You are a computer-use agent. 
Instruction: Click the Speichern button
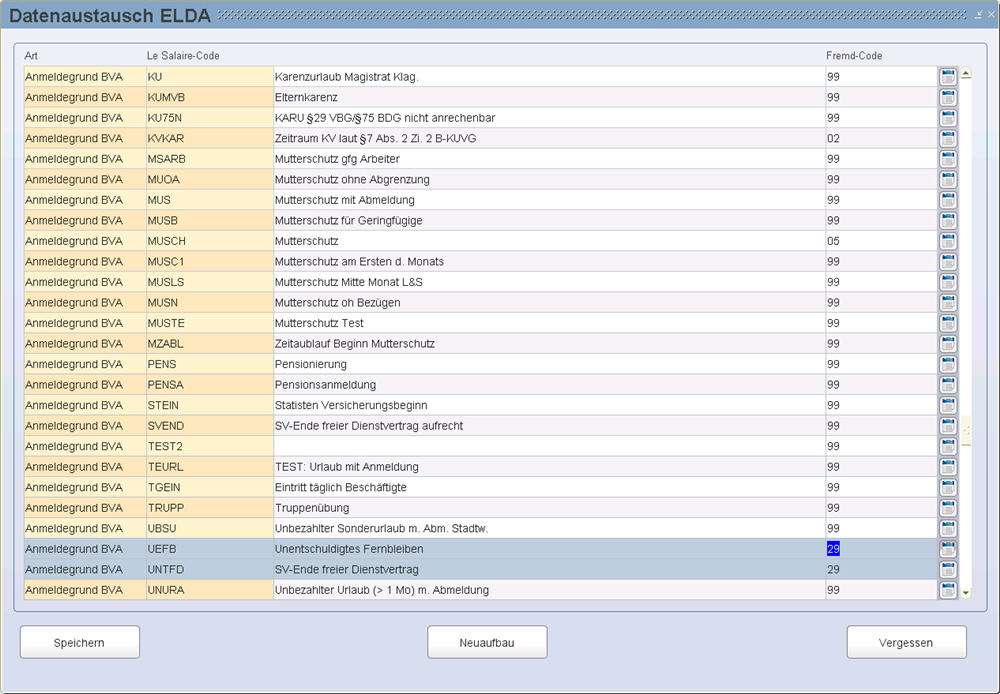point(80,642)
